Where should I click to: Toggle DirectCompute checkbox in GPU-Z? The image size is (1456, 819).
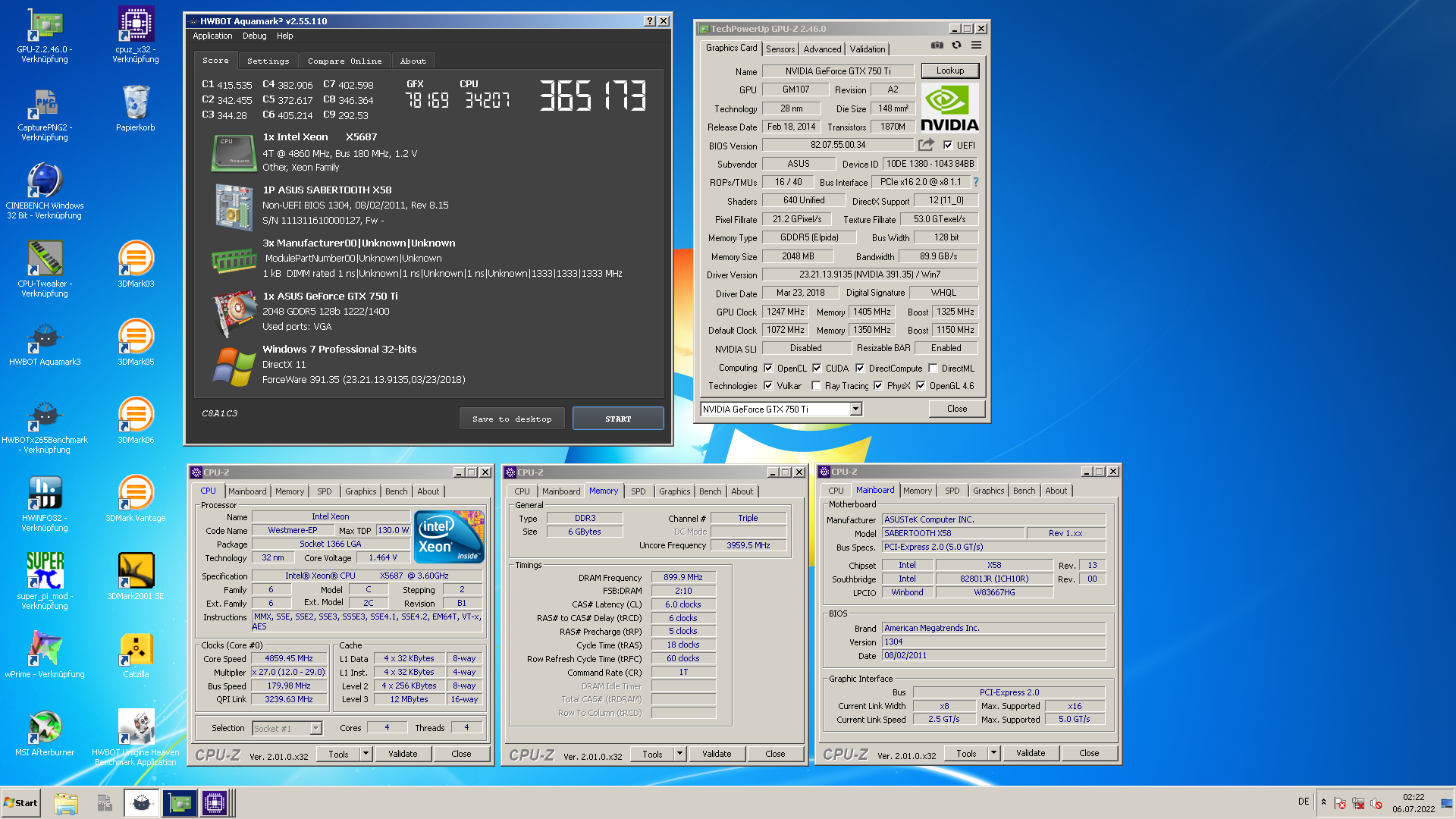pos(860,369)
